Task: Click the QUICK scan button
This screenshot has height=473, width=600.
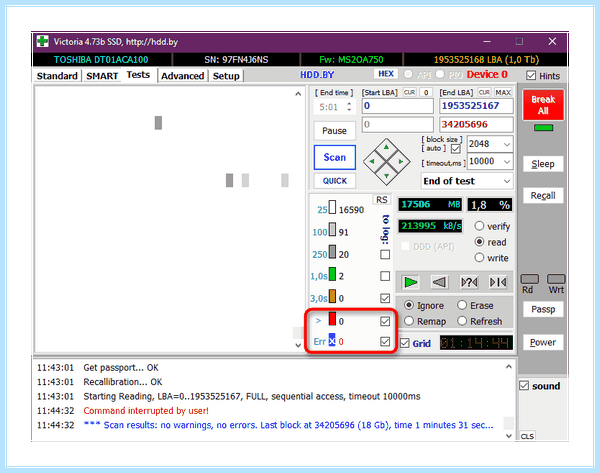Action: 334,181
